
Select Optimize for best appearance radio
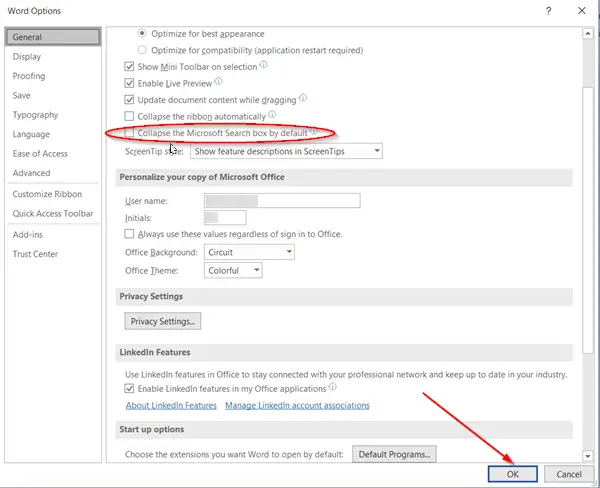(x=142, y=33)
